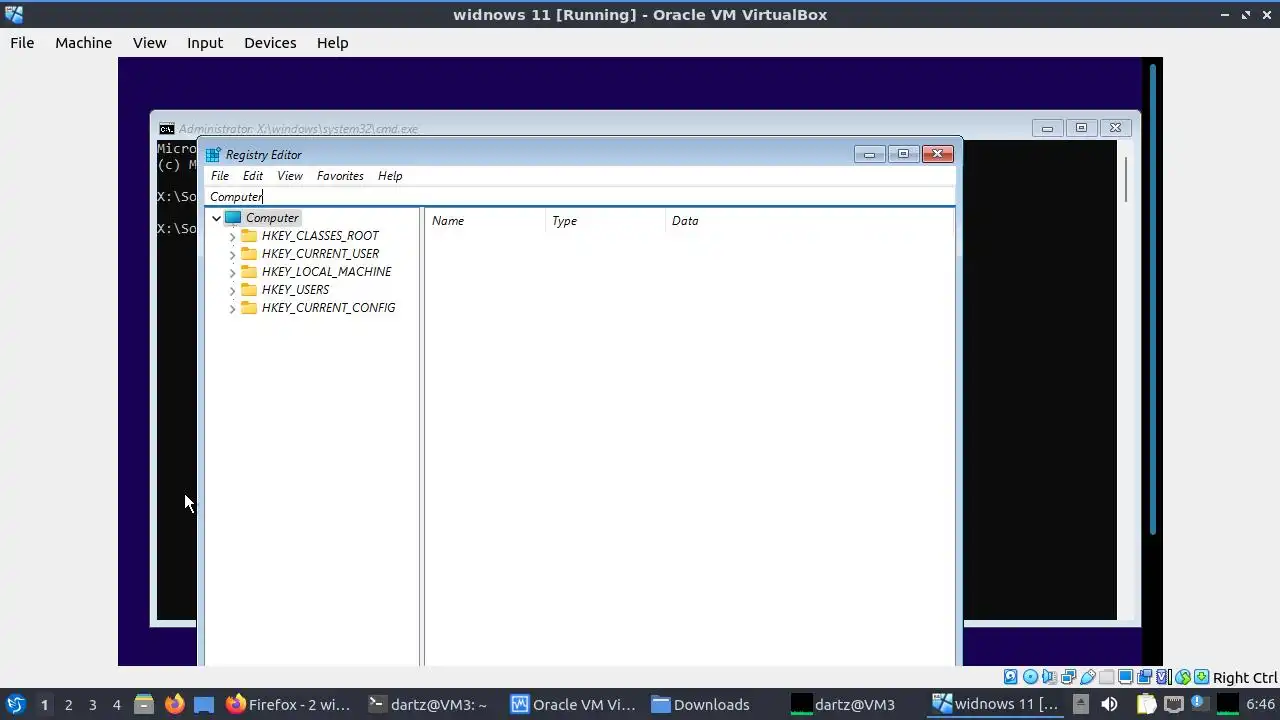Select HKEY_LOCAL_MACHINE in the tree
This screenshot has height=720, width=1280.
coord(326,272)
